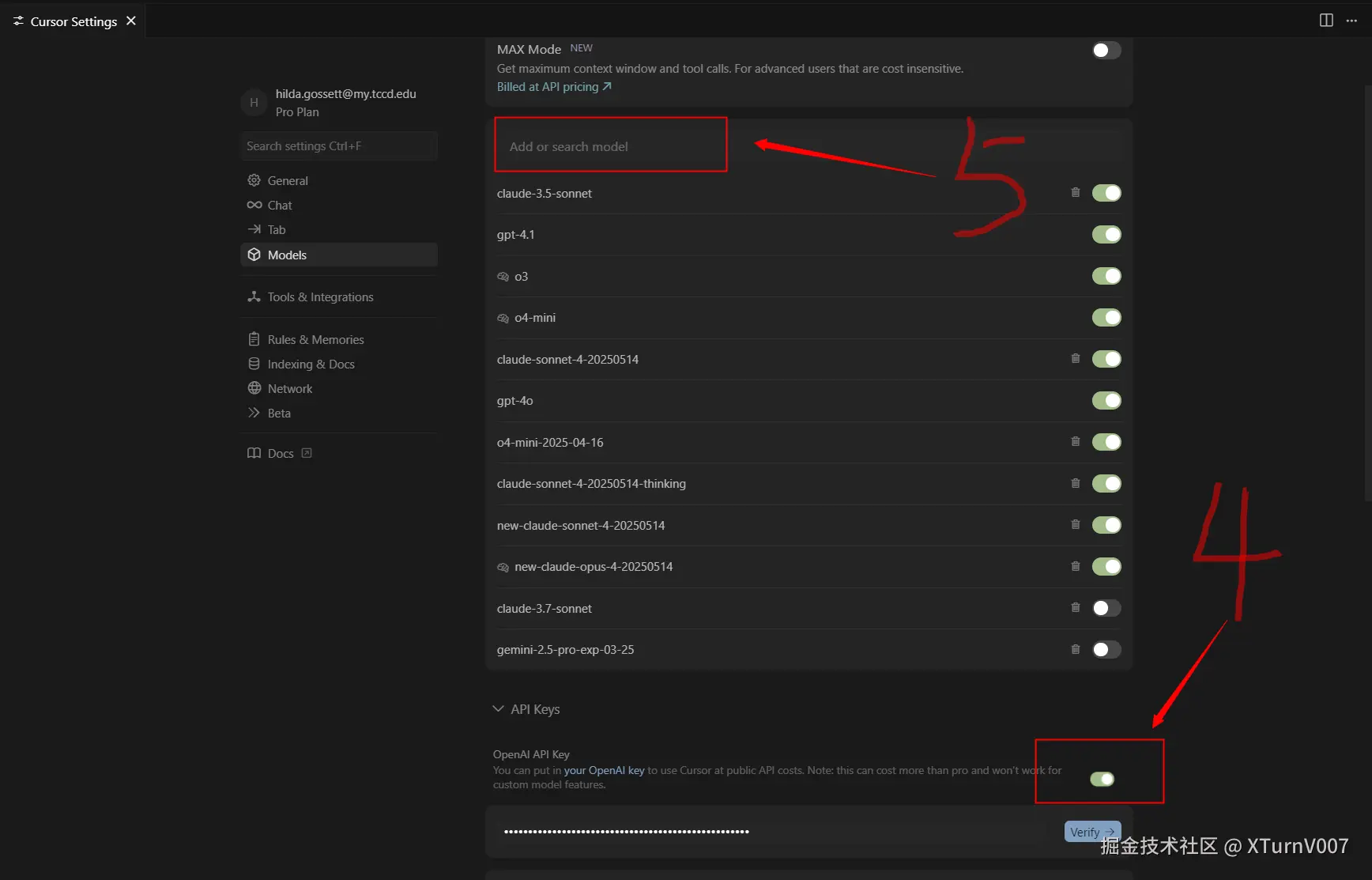This screenshot has height=880, width=1372.
Task: Disable the o4-mini-2025-04-16 toggle
Action: coord(1106,442)
